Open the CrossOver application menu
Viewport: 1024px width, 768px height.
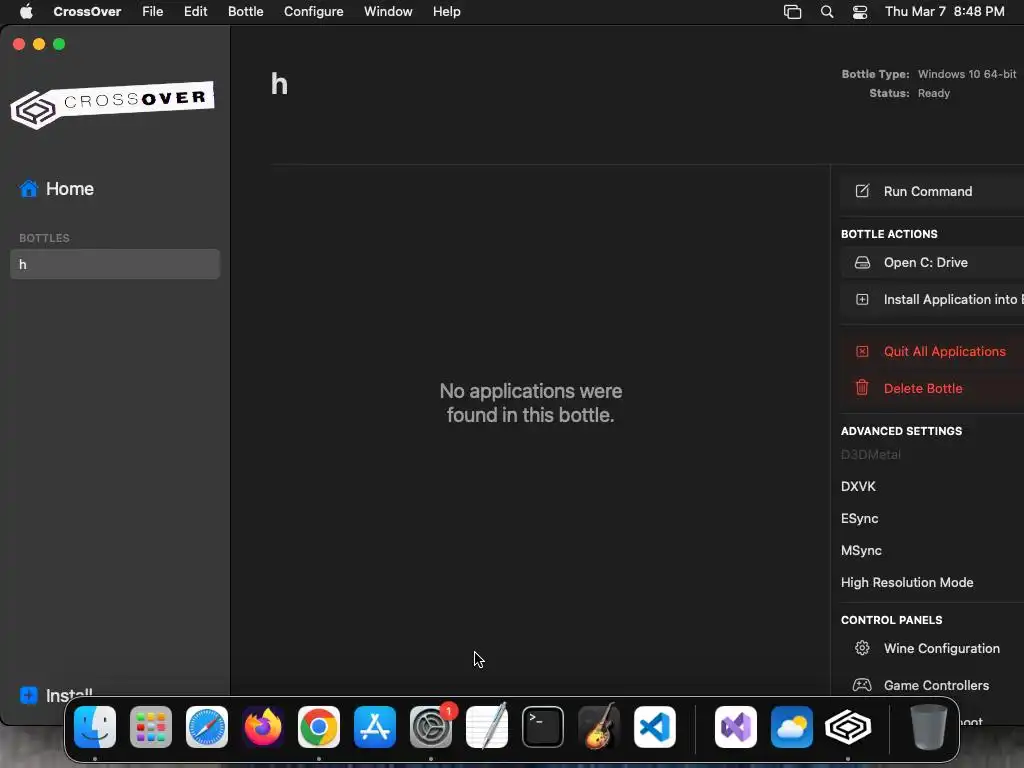click(x=87, y=12)
